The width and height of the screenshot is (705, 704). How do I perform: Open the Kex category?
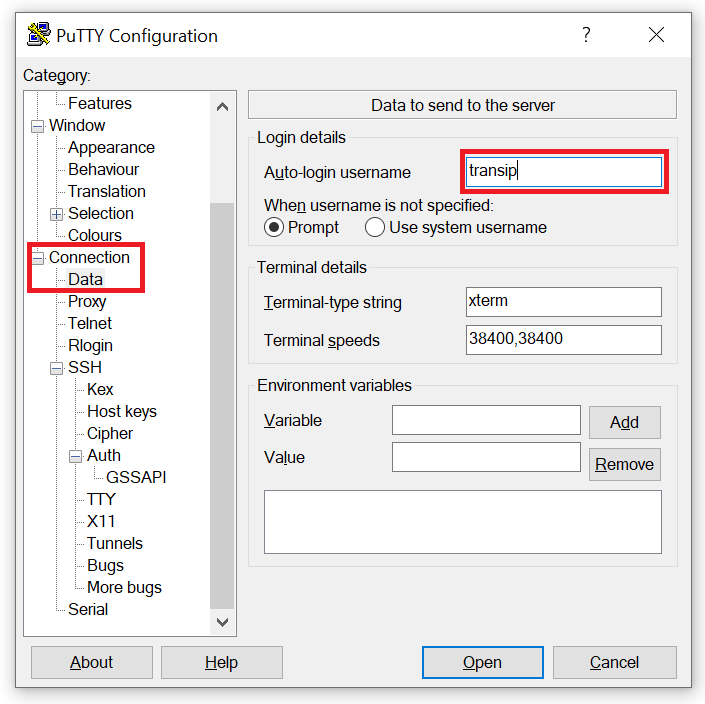coord(100,390)
